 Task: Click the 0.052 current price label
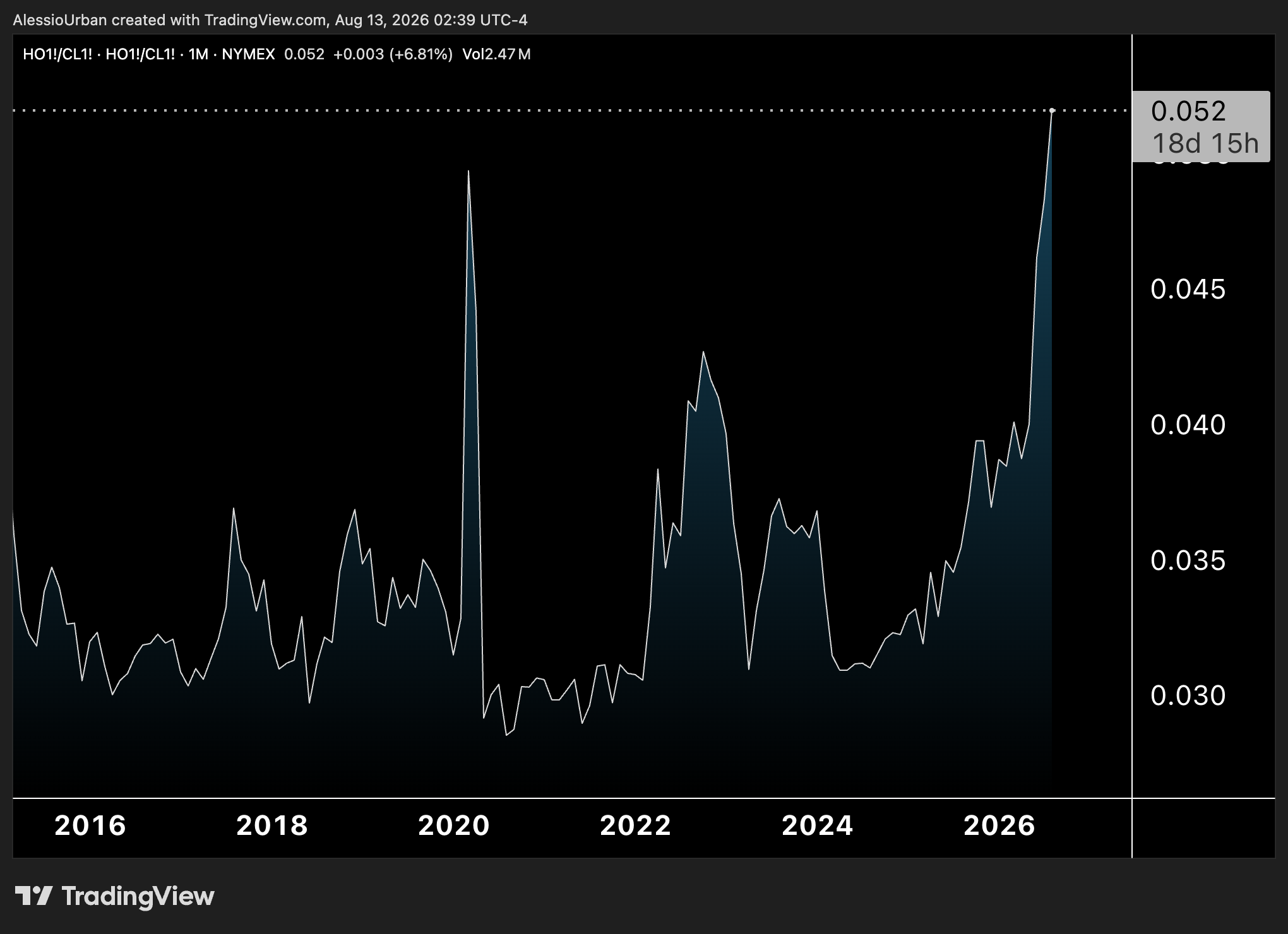pos(1188,111)
